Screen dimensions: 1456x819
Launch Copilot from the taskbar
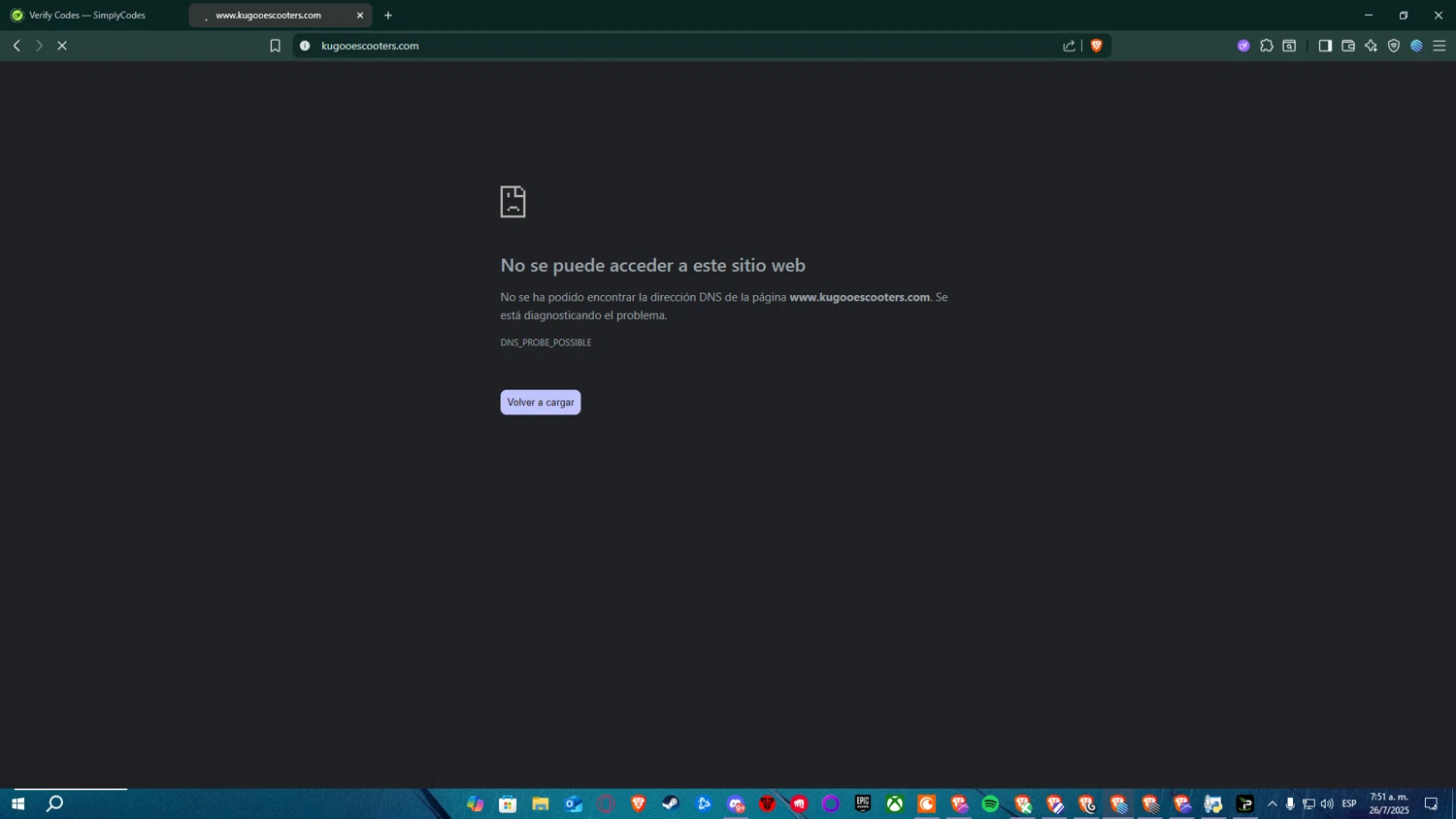[476, 803]
